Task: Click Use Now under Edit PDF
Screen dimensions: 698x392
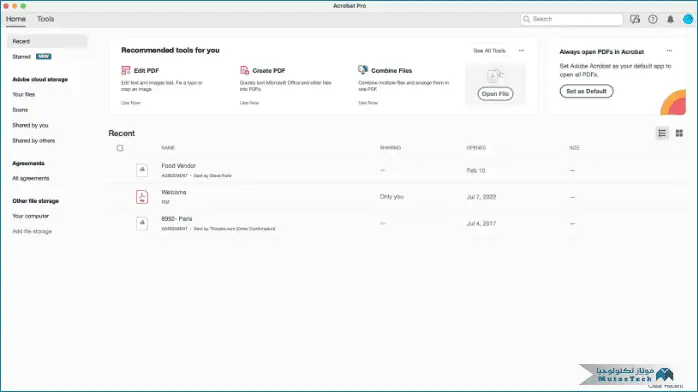Action: click(x=131, y=103)
